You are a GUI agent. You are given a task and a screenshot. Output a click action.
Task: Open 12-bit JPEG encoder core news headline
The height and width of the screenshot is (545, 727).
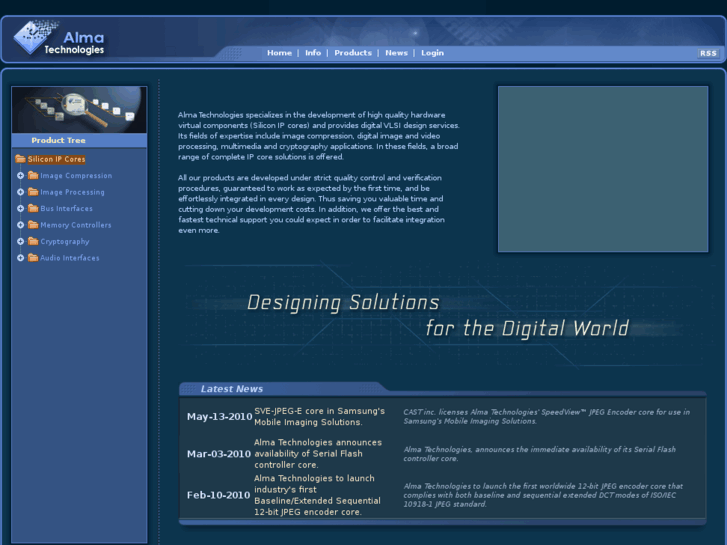(317, 495)
